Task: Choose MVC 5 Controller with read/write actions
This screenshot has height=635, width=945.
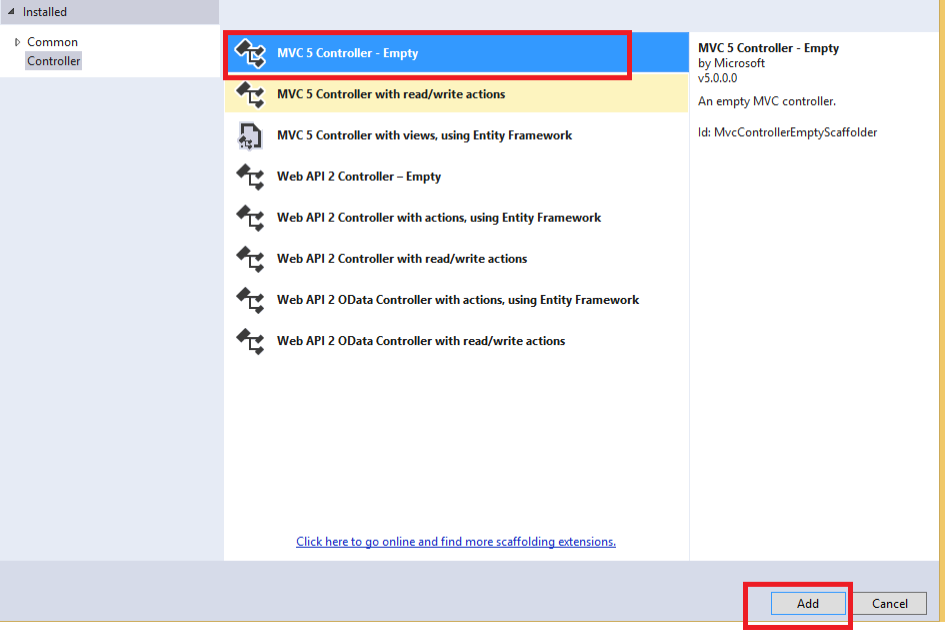Action: (456, 94)
